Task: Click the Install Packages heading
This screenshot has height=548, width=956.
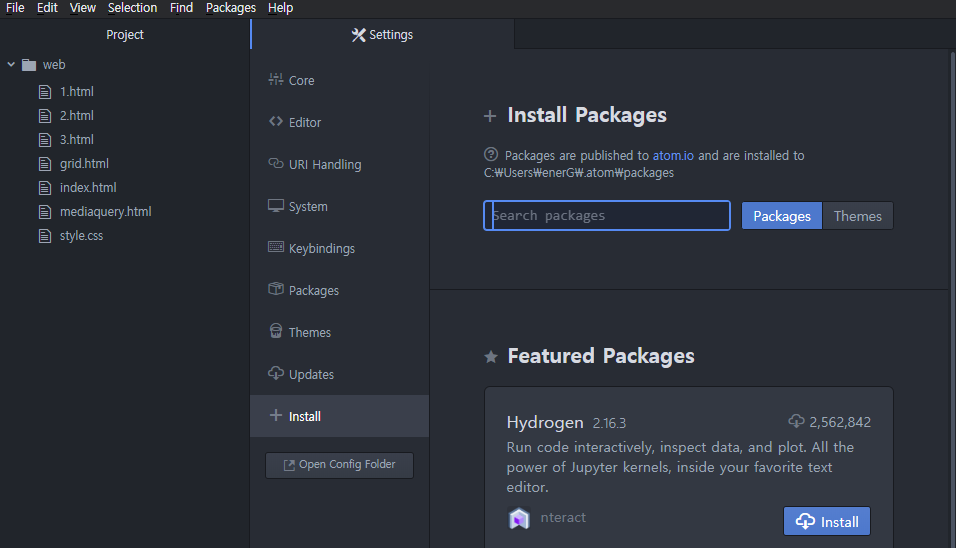Action: click(x=587, y=115)
